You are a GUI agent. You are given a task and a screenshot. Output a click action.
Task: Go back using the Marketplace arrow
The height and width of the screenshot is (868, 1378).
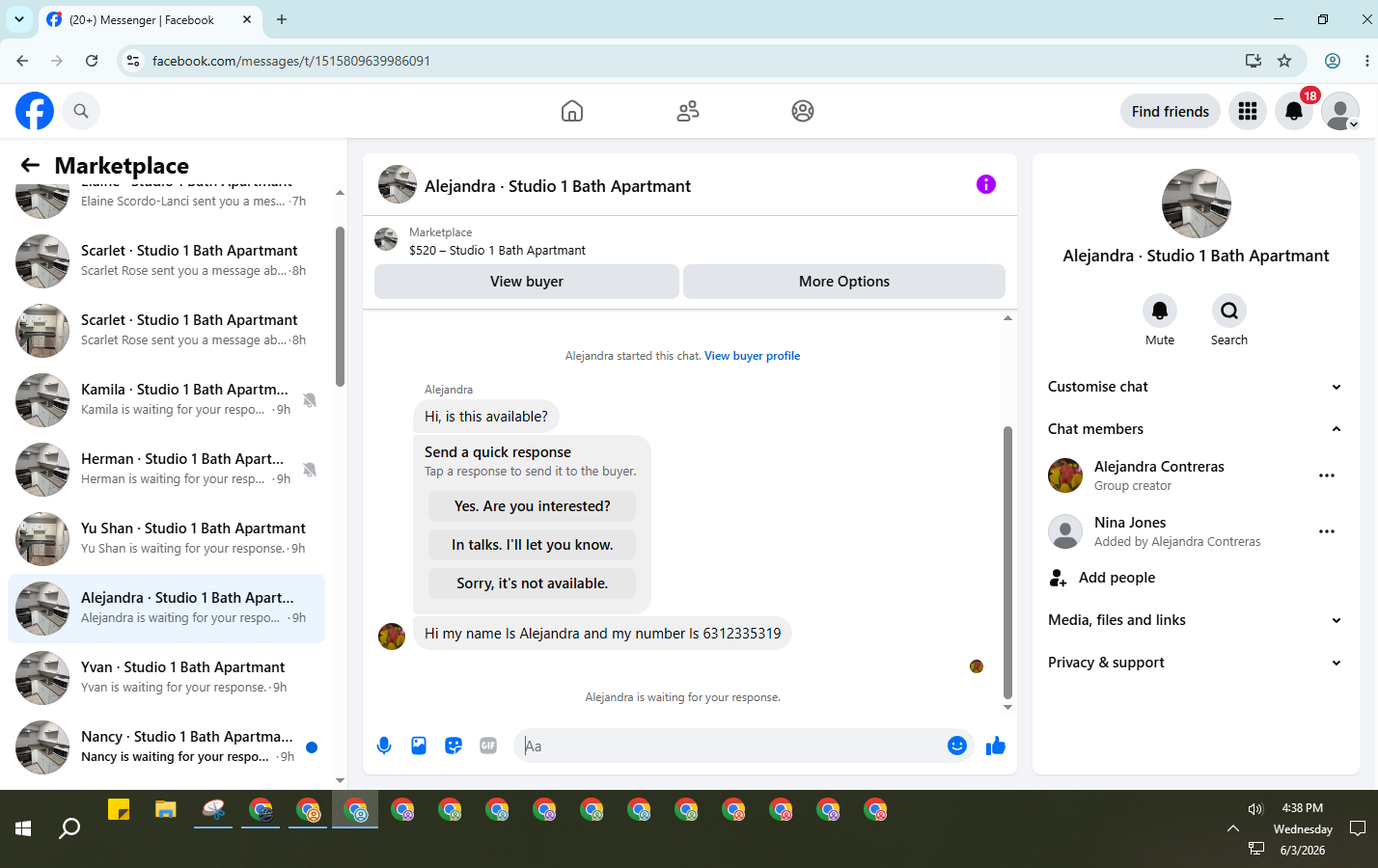point(30,165)
